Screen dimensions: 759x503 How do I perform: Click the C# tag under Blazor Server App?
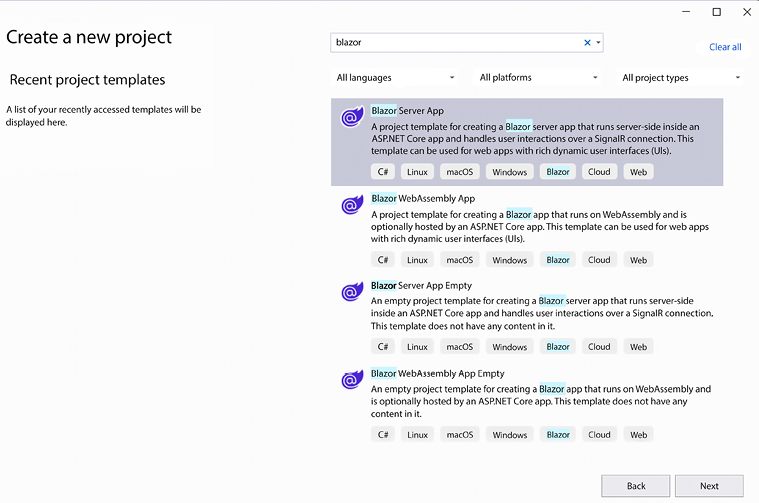(x=383, y=172)
